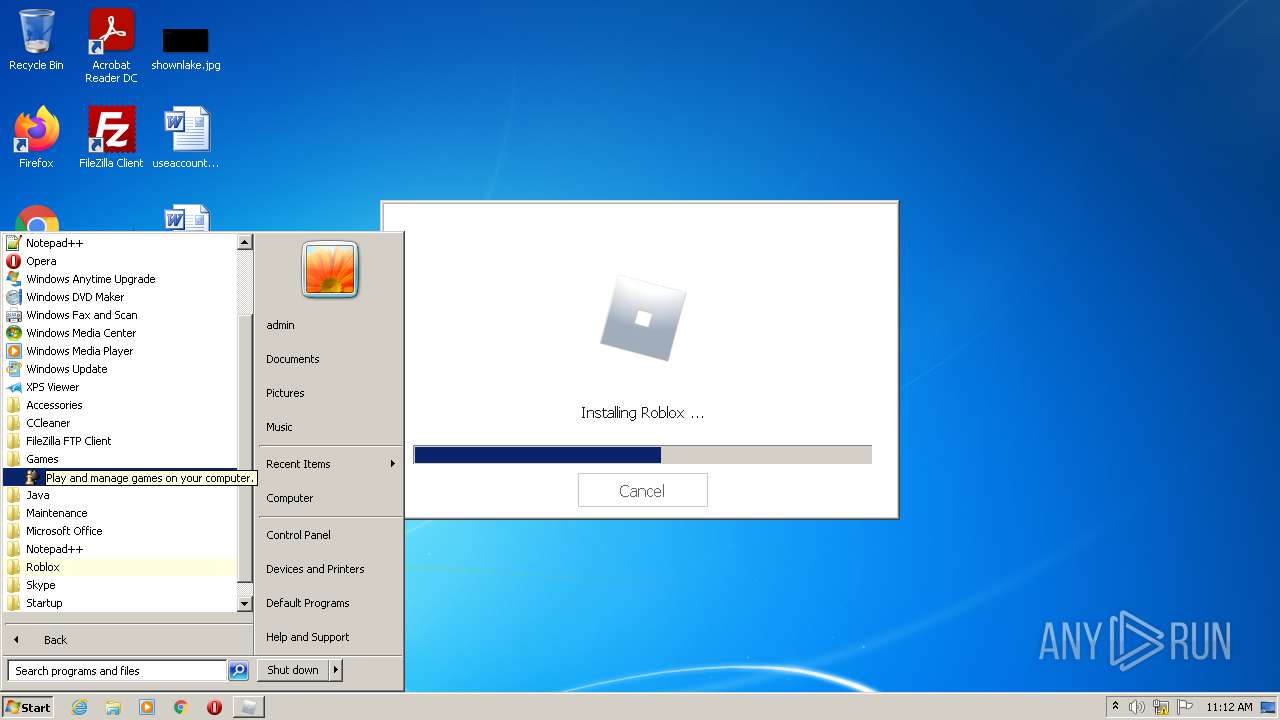This screenshot has height=720, width=1280.
Task: Open the FileZilla Client desktop shortcut
Action: (111, 137)
